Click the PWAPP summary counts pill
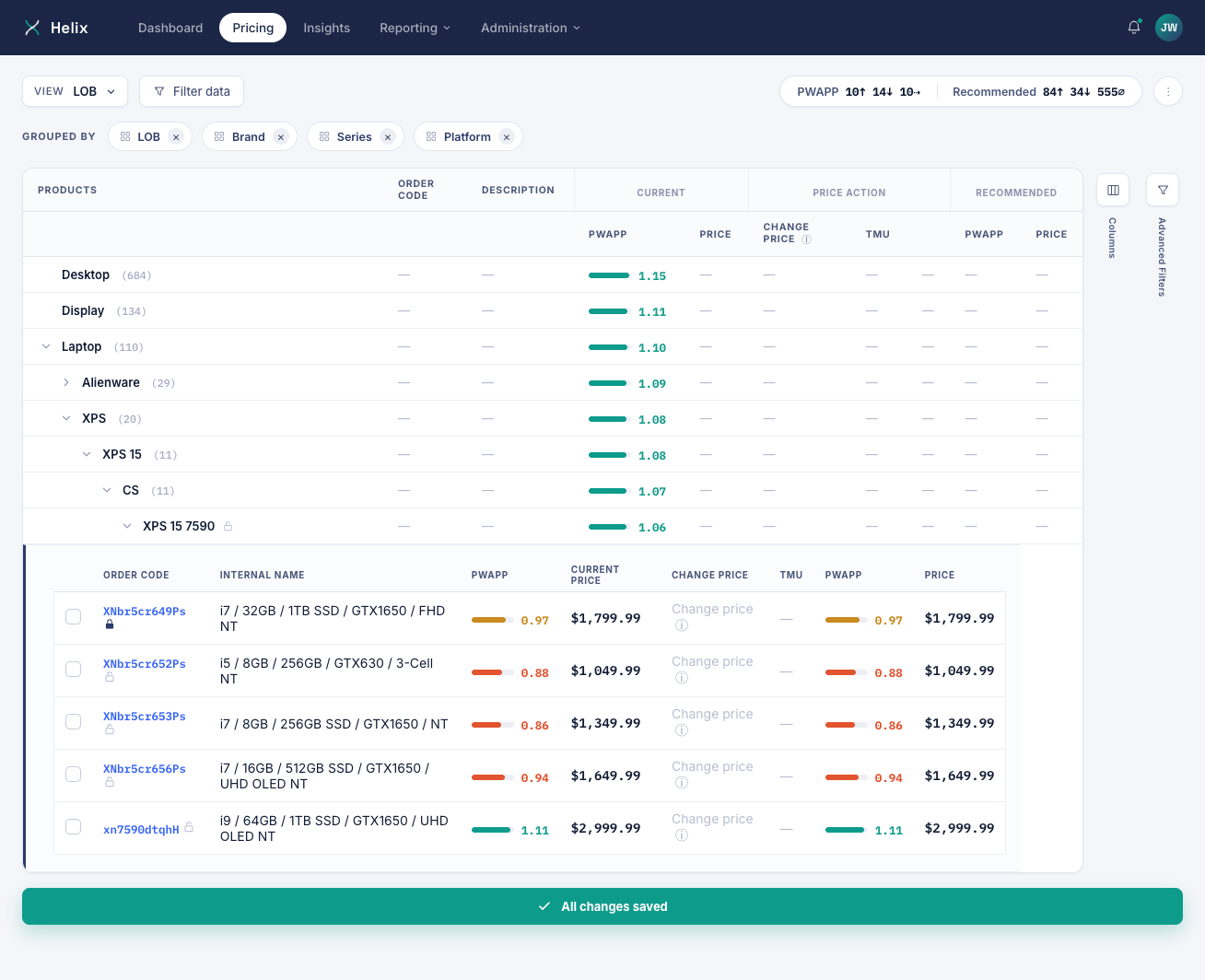 (x=859, y=92)
